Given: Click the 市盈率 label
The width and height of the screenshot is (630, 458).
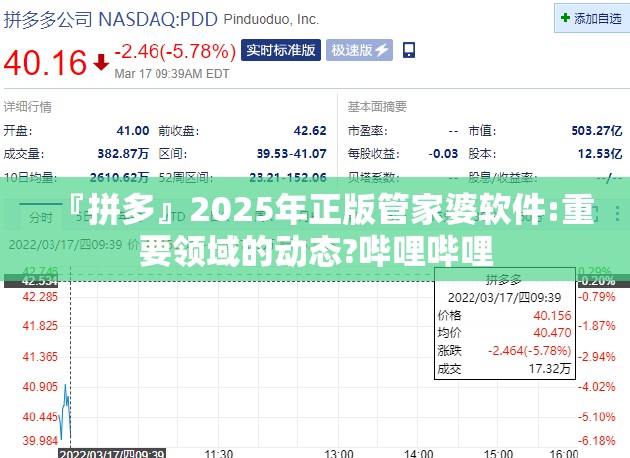Looking at the screenshot, I should click(x=367, y=131).
